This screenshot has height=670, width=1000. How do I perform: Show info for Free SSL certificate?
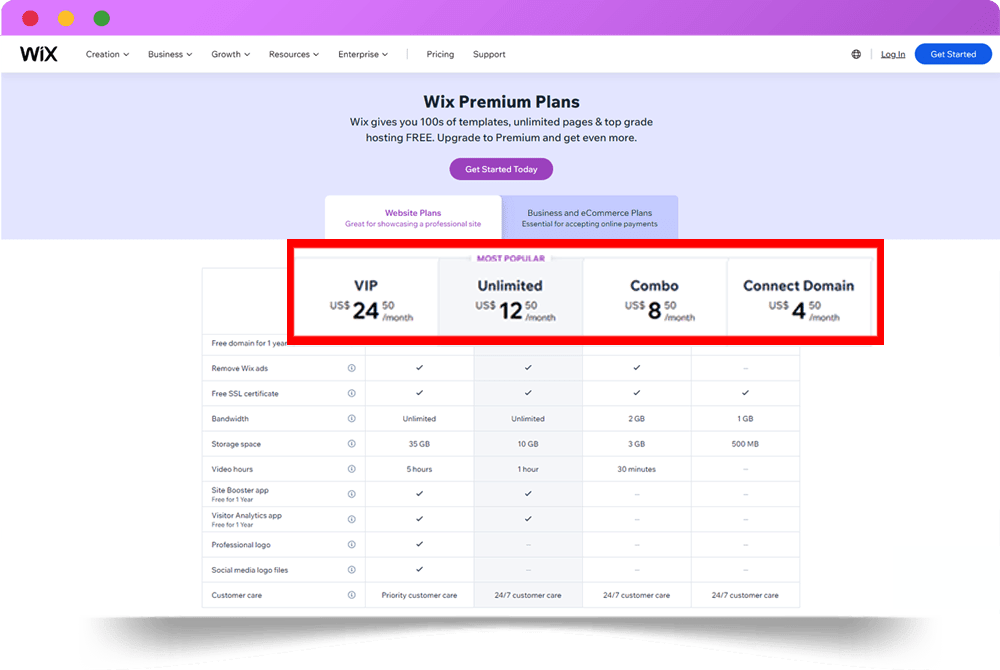tap(351, 393)
